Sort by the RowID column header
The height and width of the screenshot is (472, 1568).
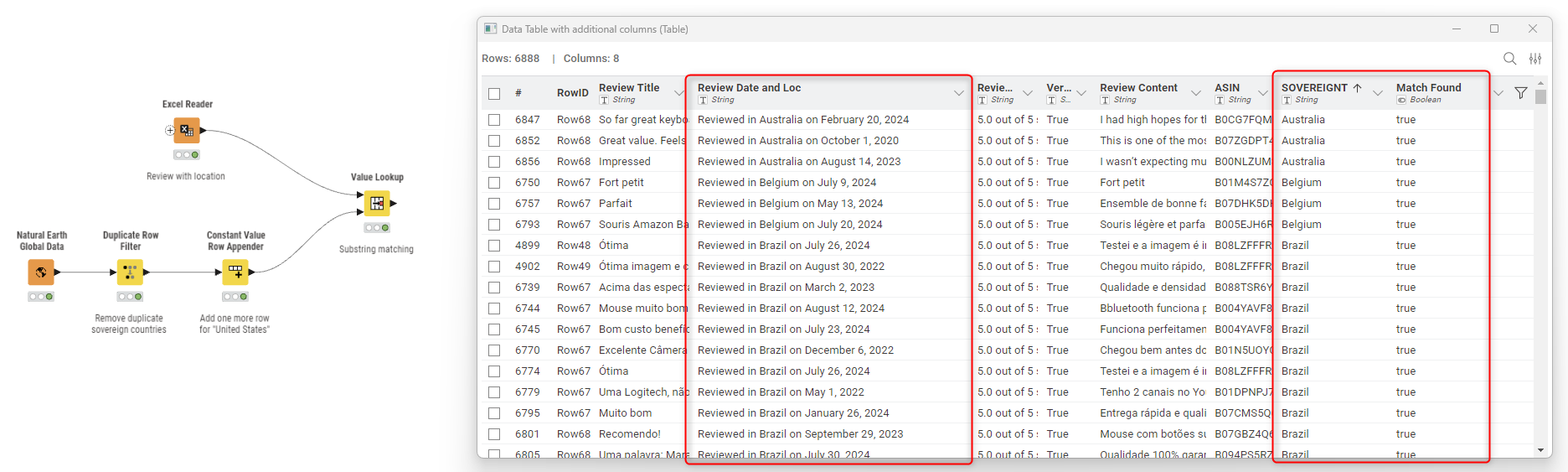572,93
